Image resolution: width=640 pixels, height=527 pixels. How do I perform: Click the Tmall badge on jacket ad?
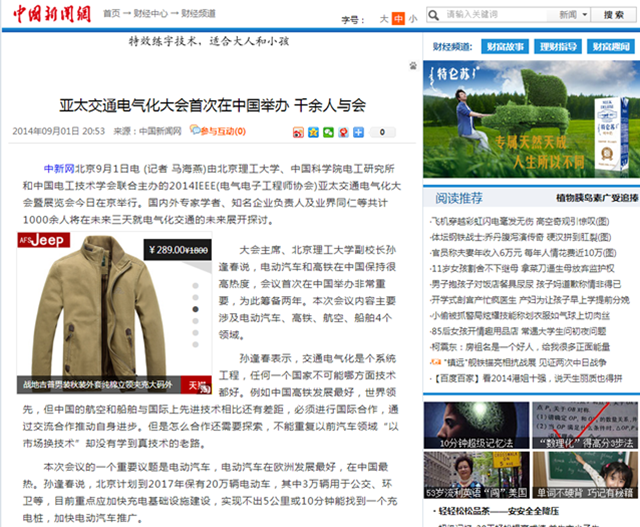point(198,383)
